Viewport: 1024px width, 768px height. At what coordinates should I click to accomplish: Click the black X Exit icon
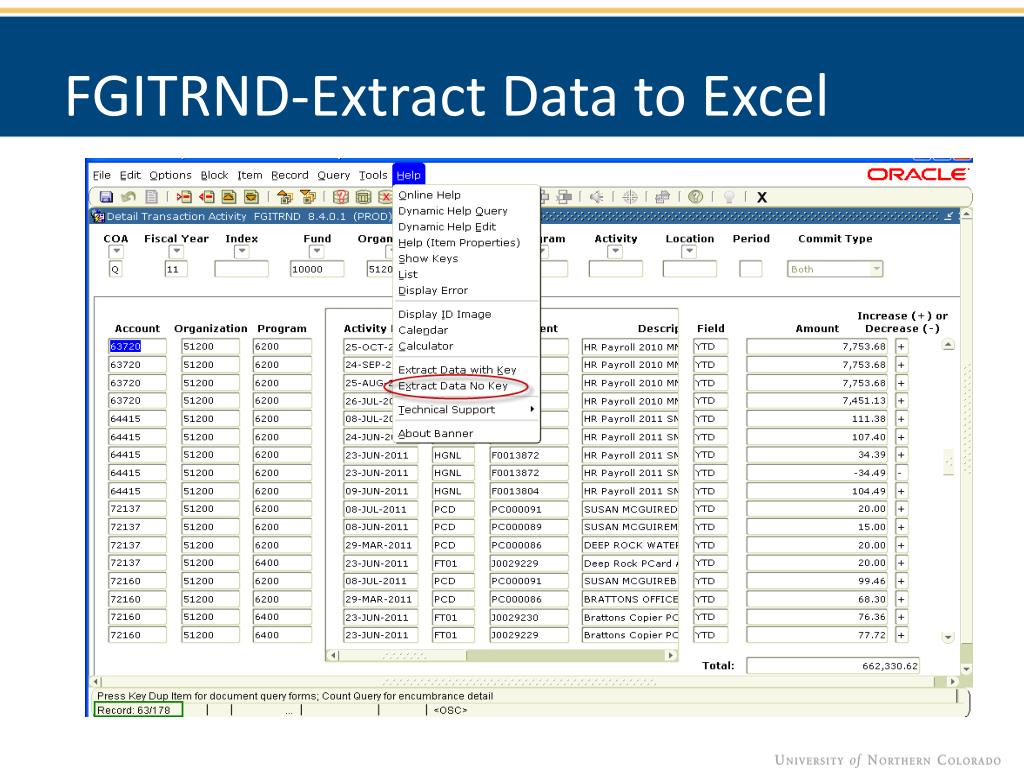pyautogui.click(x=761, y=197)
